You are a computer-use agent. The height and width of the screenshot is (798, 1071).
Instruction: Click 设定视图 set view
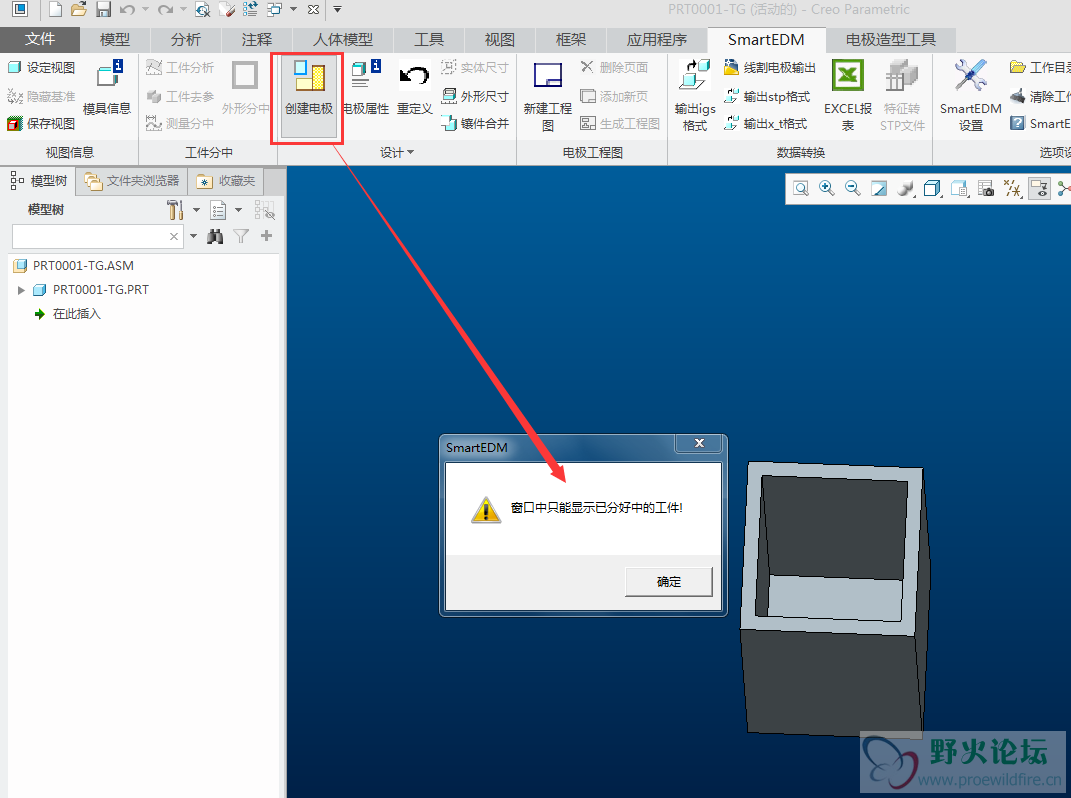point(42,68)
